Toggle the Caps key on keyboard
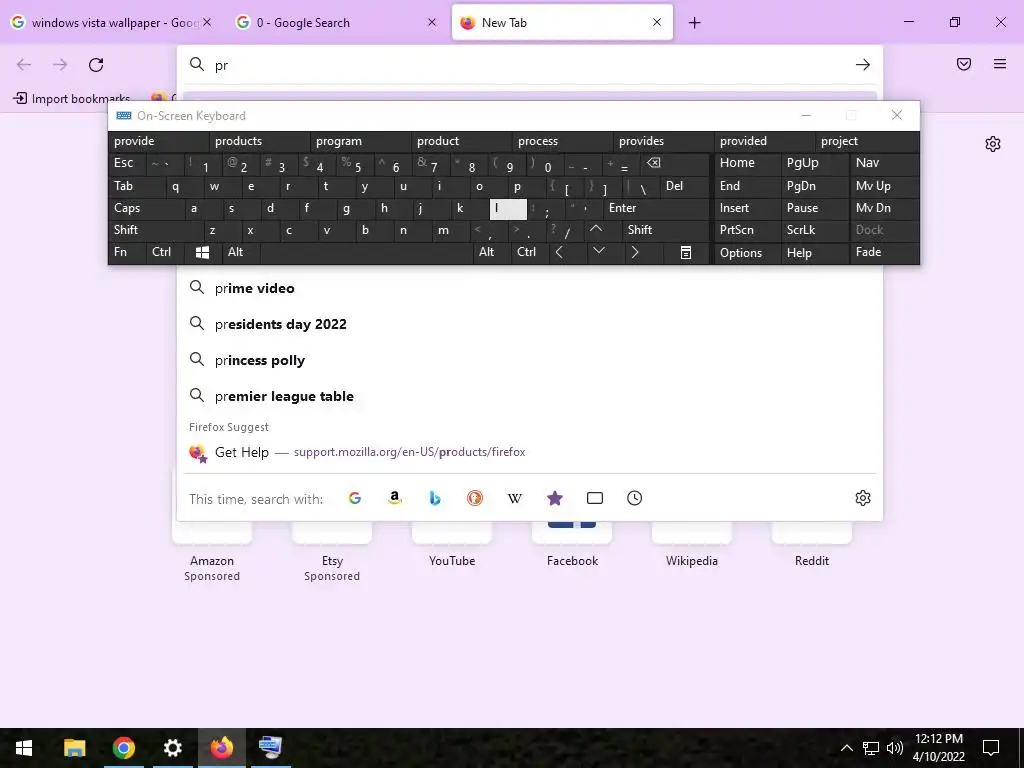This screenshot has height=768, width=1024. [145, 208]
